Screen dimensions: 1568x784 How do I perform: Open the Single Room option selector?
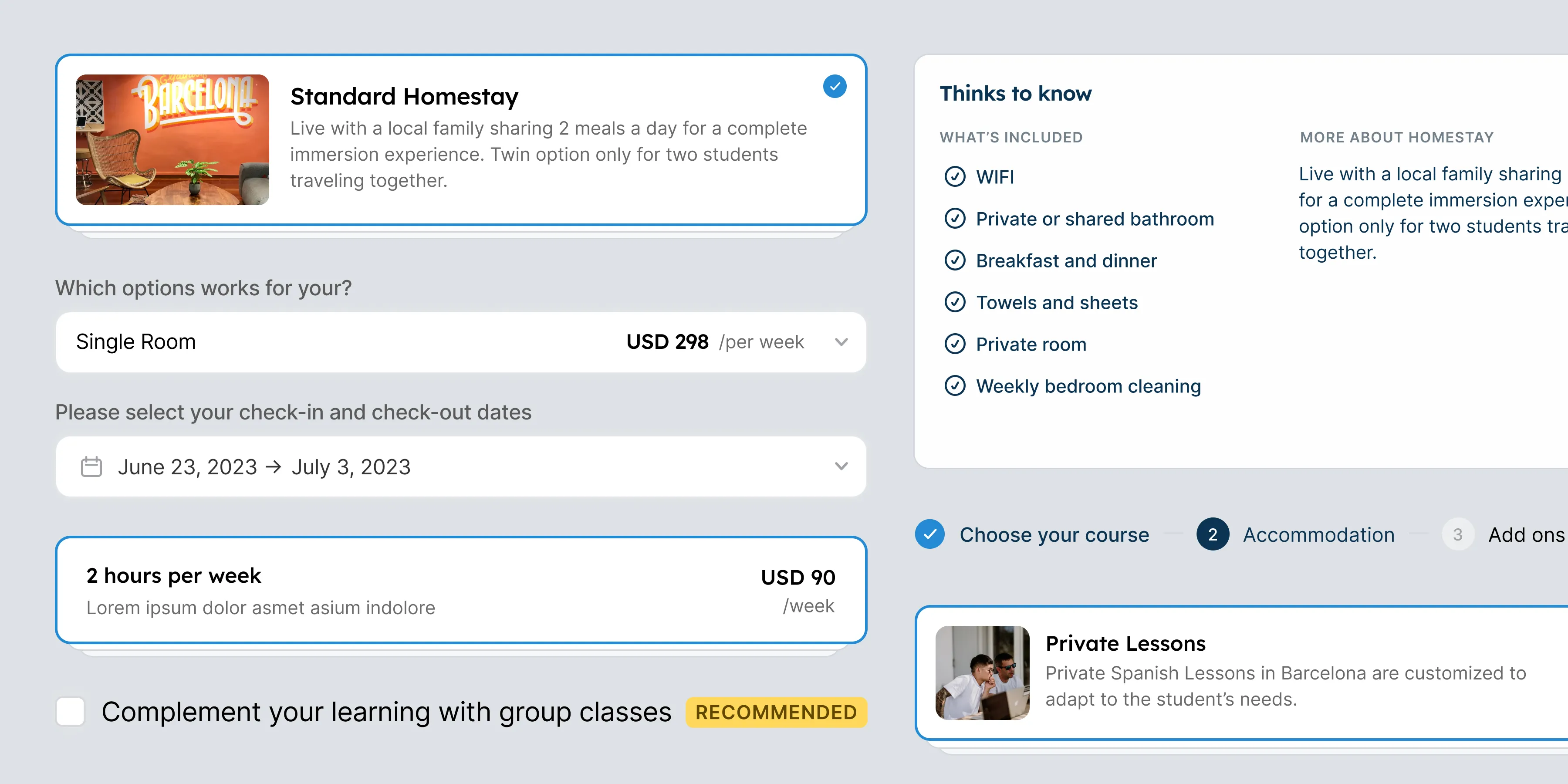tap(426, 342)
